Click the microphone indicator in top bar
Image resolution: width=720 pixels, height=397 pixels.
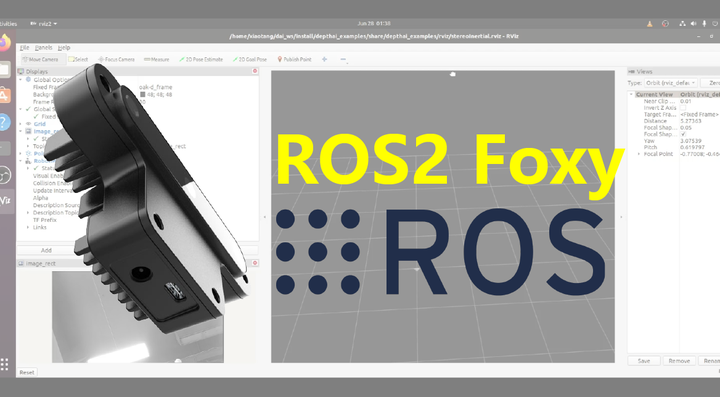(704, 24)
